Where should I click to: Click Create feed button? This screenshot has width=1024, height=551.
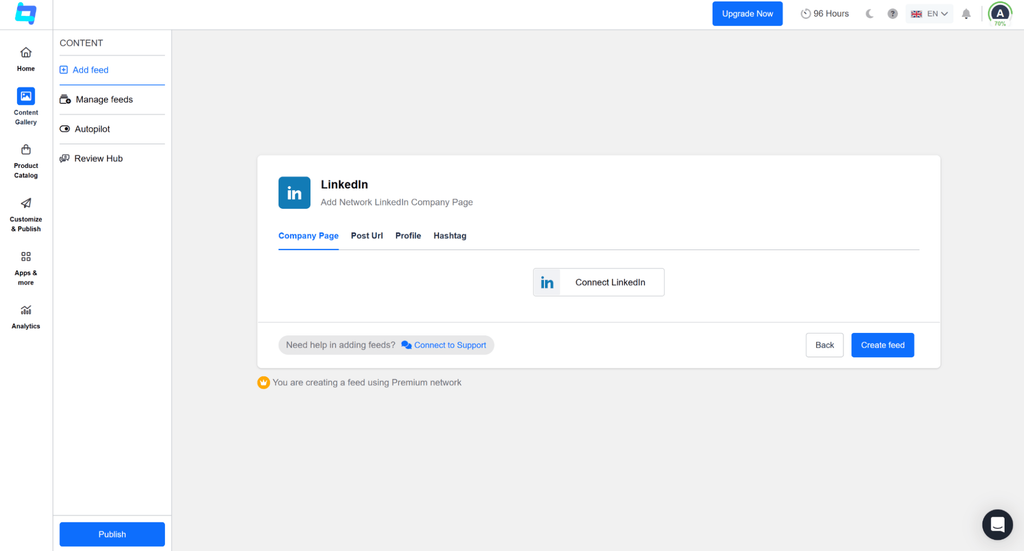coord(882,345)
